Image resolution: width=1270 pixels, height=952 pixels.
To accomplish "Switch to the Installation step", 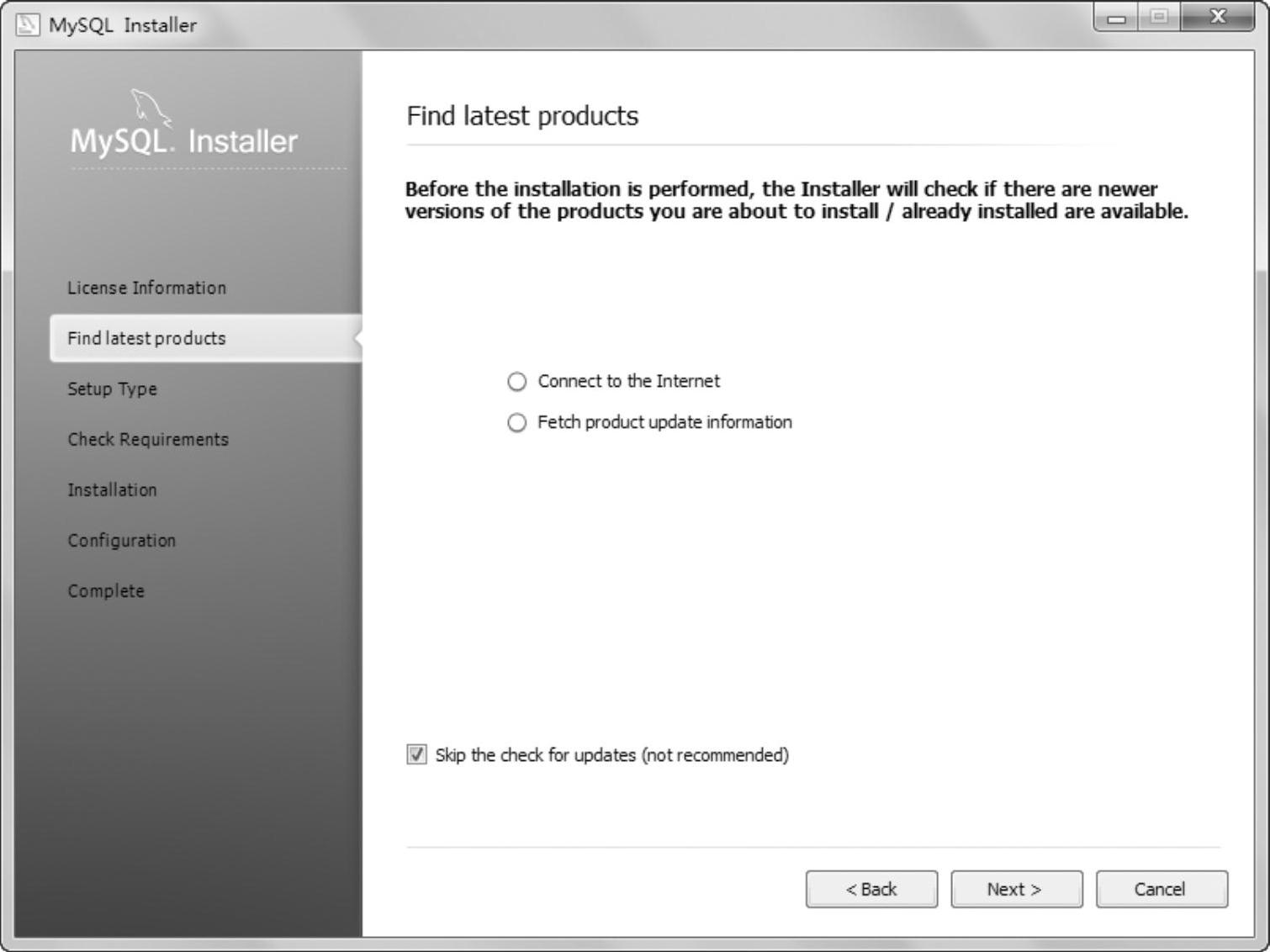I will tap(112, 489).
